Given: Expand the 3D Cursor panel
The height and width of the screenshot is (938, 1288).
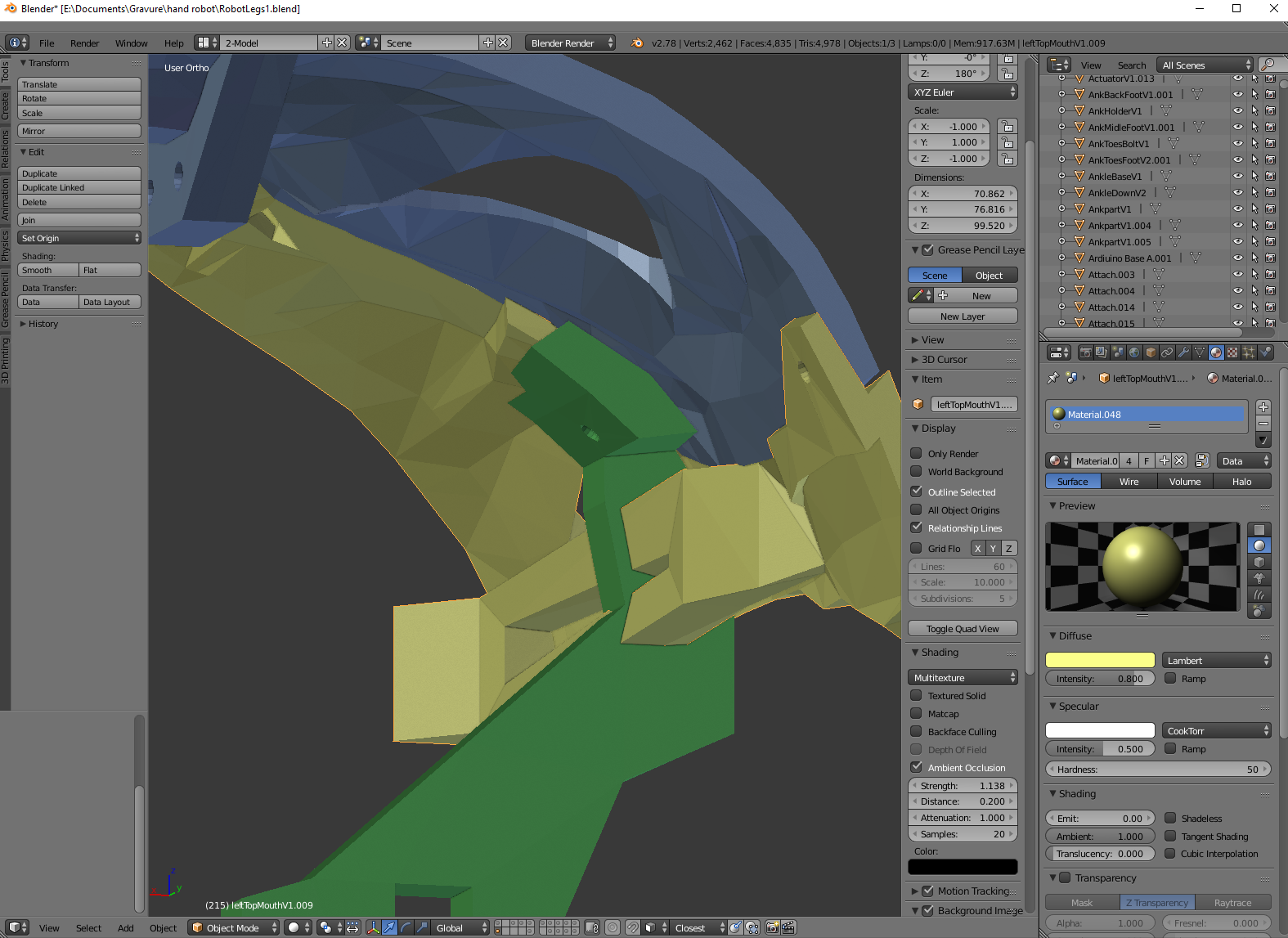Looking at the screenshot, I should tap(944, 360).
